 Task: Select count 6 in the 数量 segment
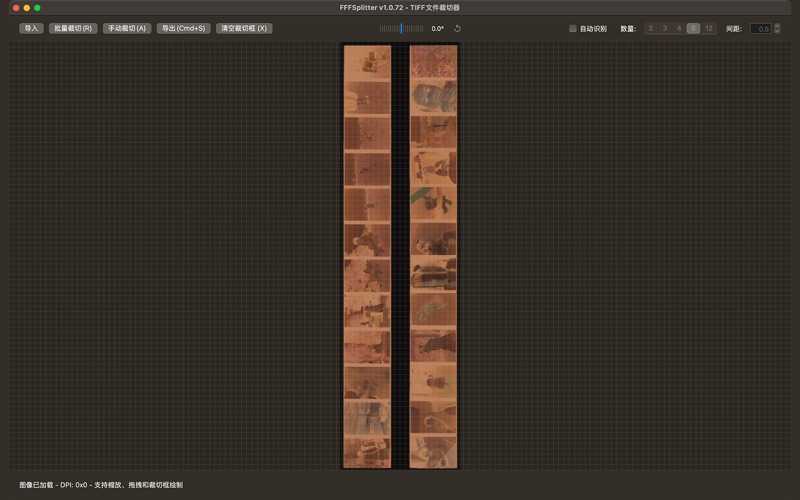[693, 29]
